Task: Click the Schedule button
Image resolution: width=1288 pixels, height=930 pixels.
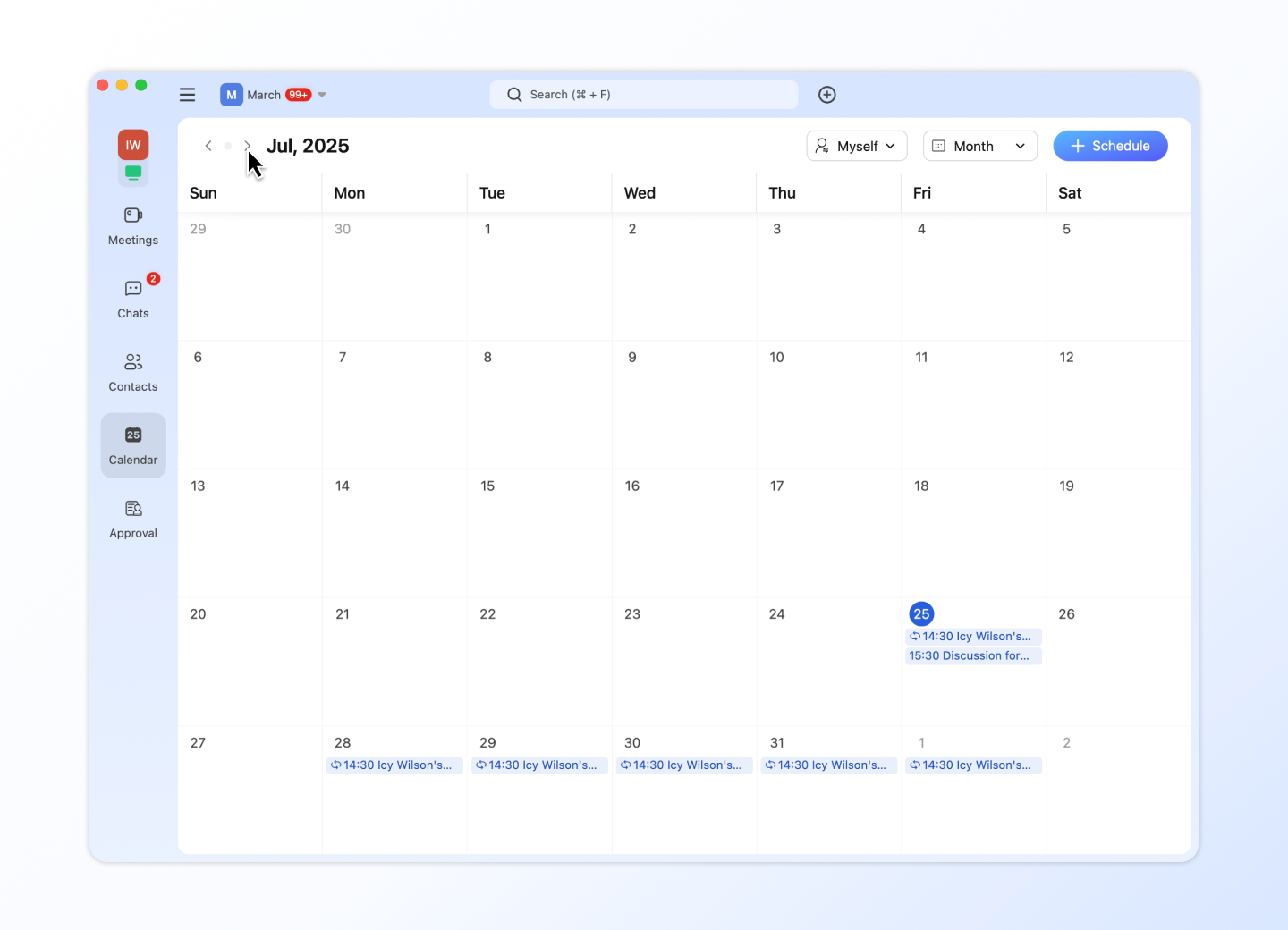Action: [x=1109, y=146]
